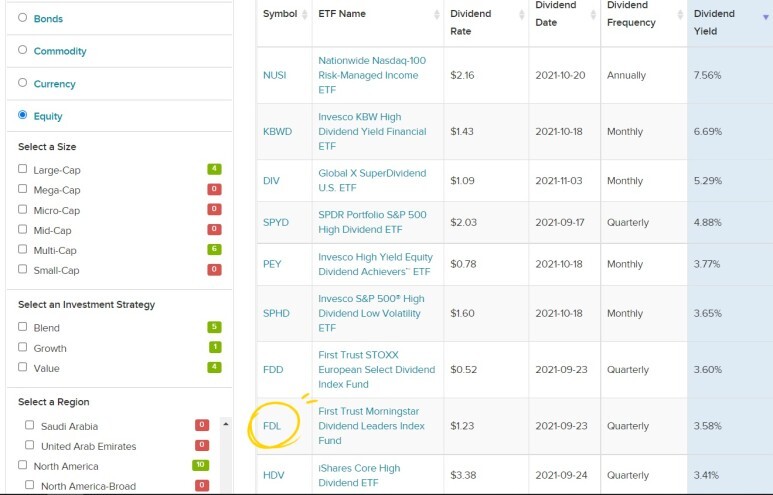Check the Mega-Cap size checkbox
This screenshot has height=495, width=773.
click(x=22, y=189)
